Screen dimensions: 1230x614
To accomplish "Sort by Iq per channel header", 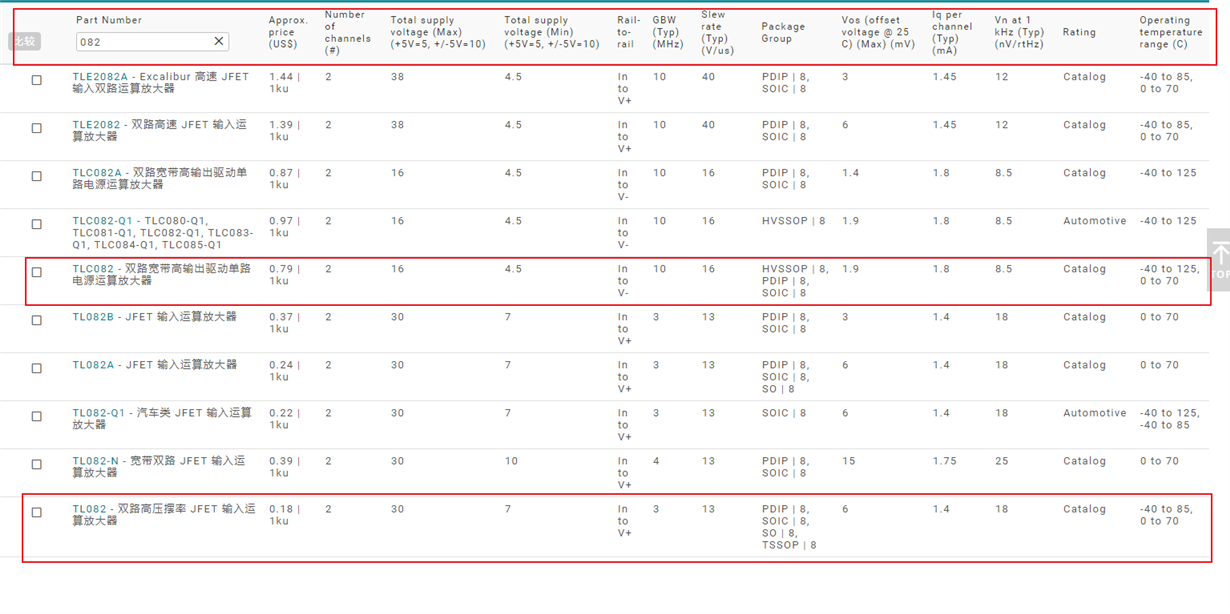I will [x=952, y=32].
